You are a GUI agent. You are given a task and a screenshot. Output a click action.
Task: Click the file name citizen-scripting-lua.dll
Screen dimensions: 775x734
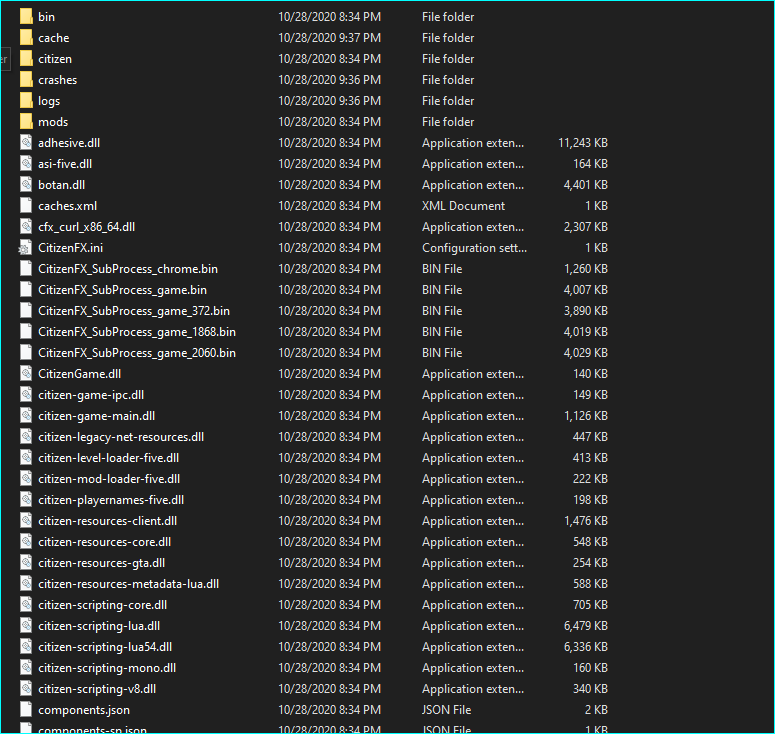99,626
